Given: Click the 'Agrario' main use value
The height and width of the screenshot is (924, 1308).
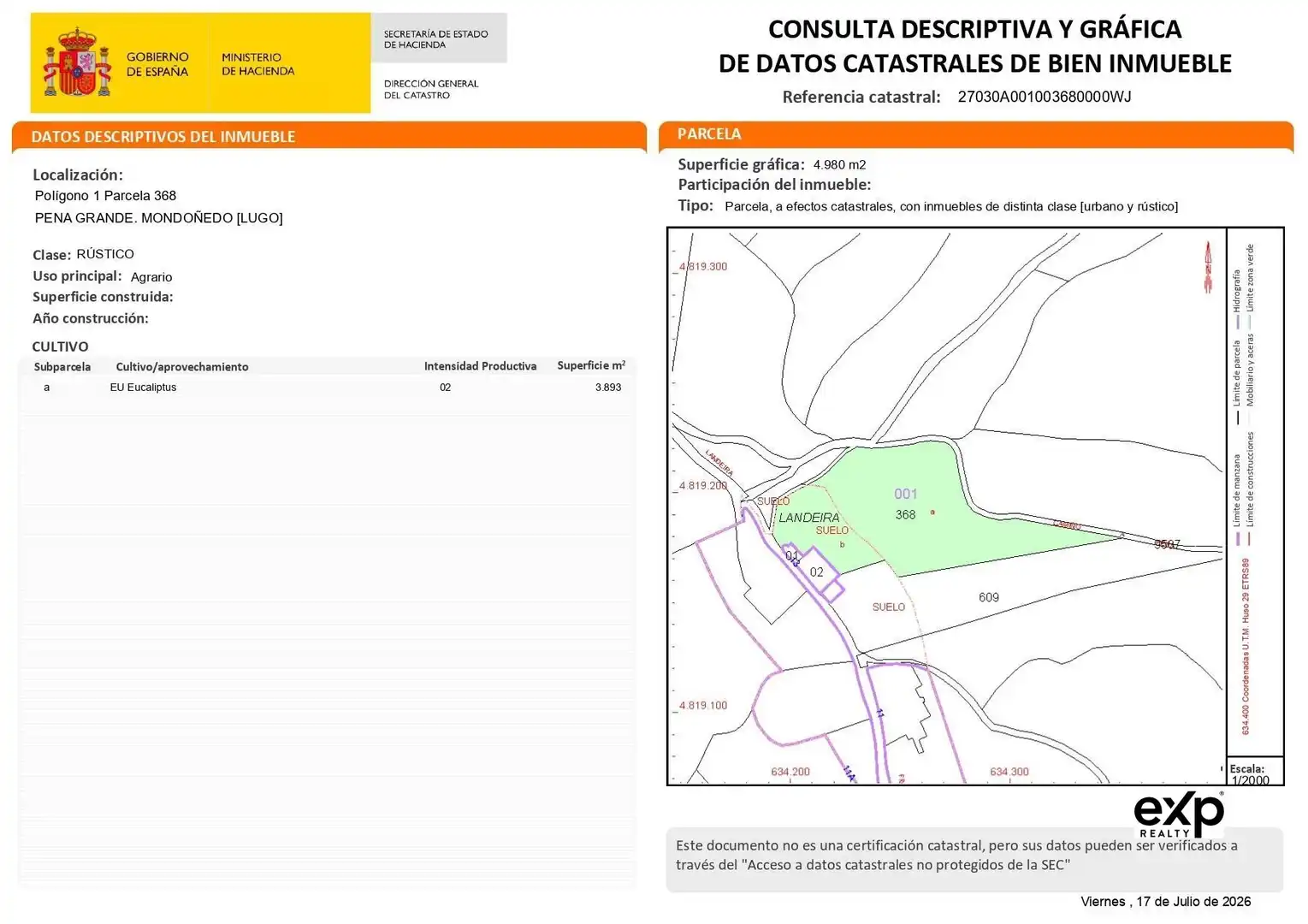Looking at the screenshot, I should (151, 277).
